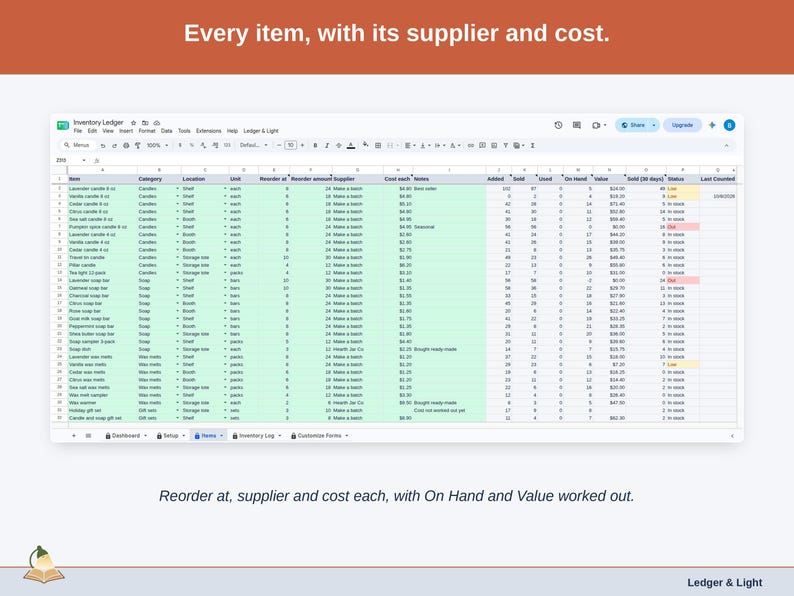This screenshot has height=596, width=794.
Task: Click the Move to folder icon
Action: click(145, 123)
